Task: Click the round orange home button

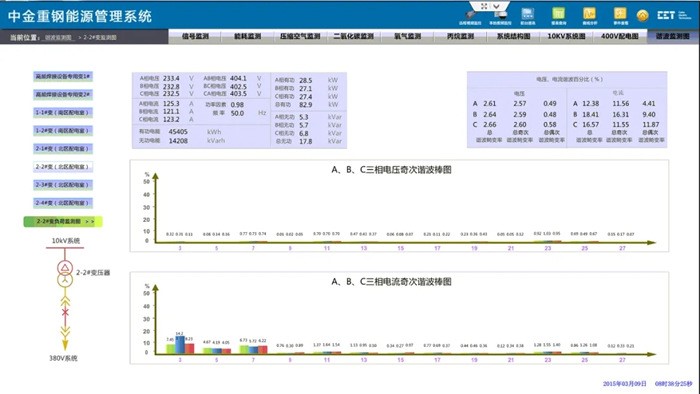Action: (x=642, y=16)
